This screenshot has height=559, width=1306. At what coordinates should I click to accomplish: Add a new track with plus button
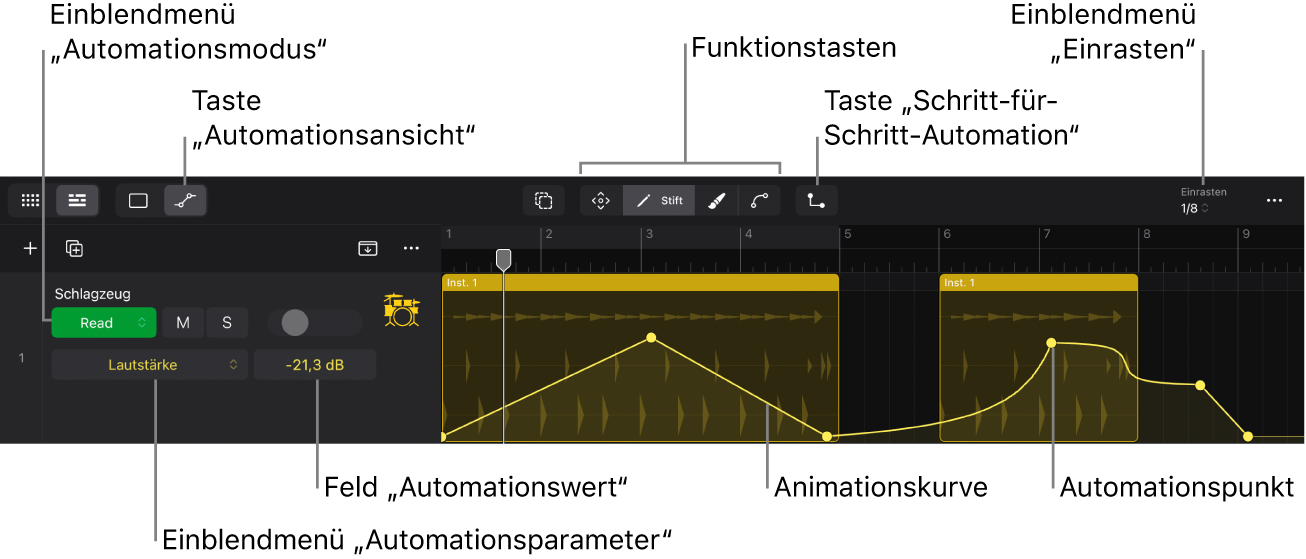coord(30,248)
